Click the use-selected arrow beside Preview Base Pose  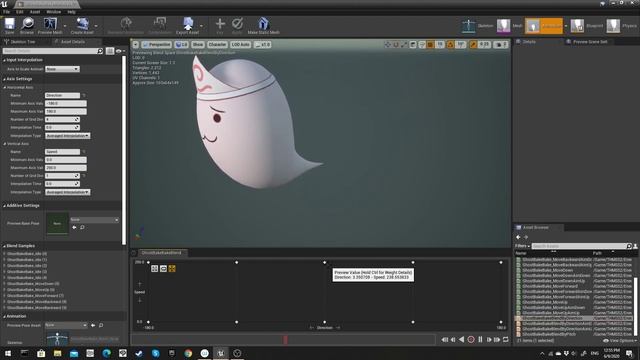coord(74,227)
